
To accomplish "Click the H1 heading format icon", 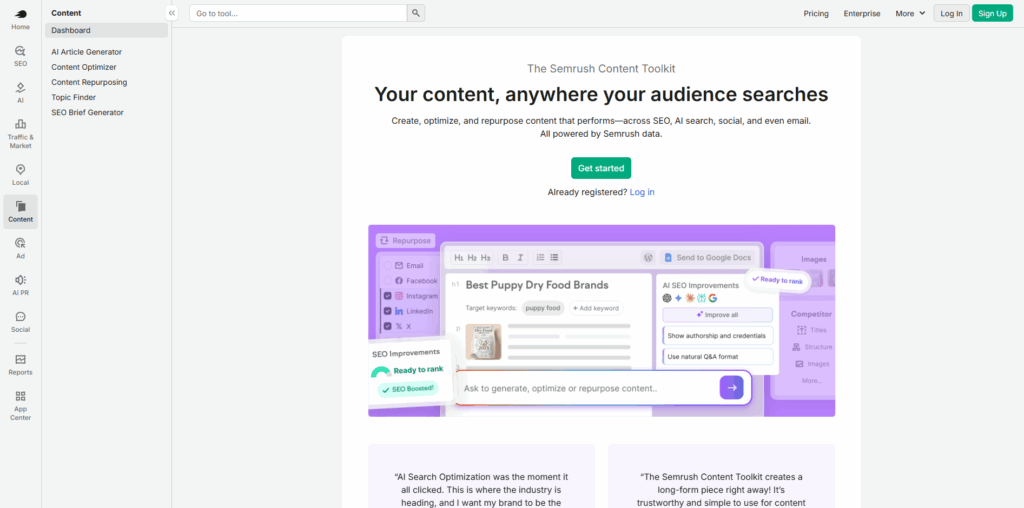I will coord(458,257).
